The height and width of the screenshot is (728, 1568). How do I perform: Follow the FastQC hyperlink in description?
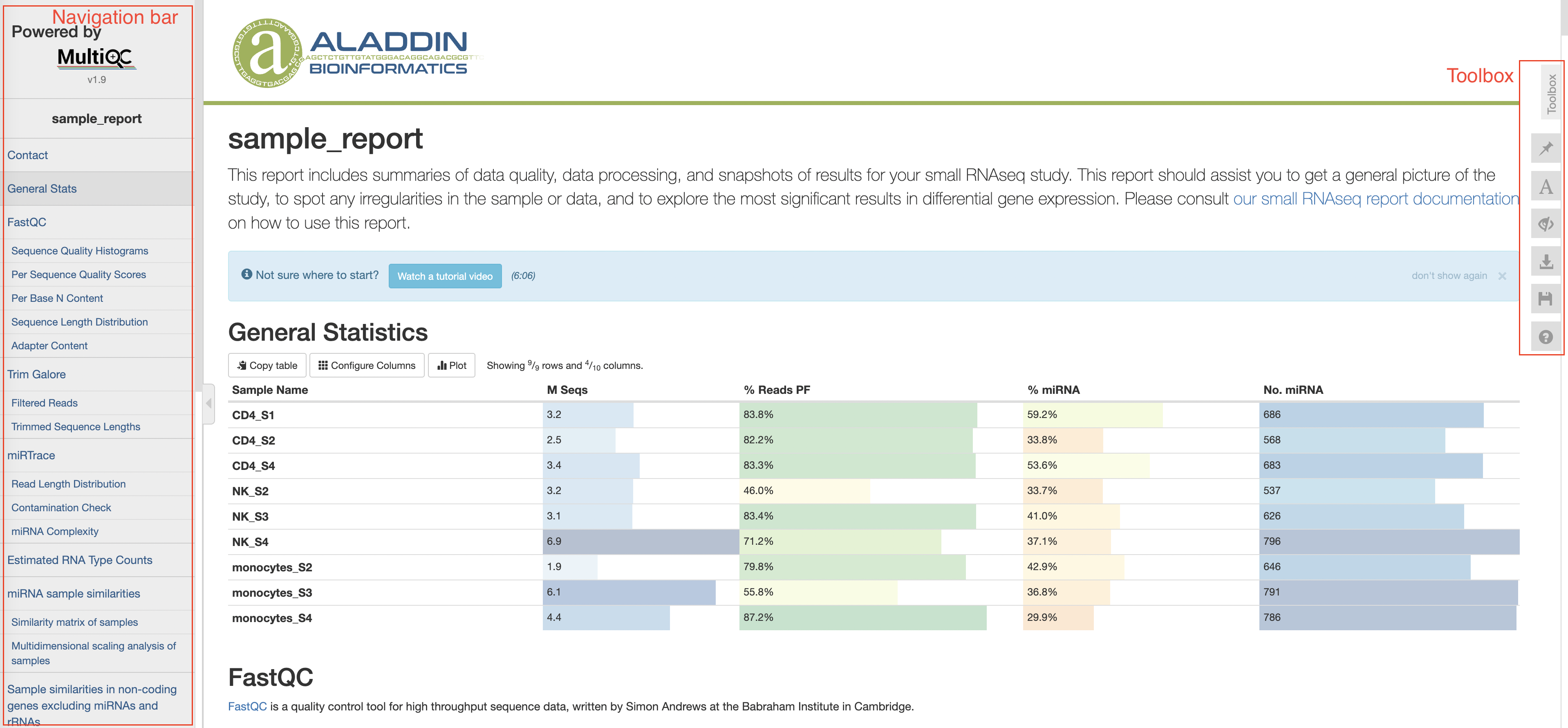[x=247, y=706]
